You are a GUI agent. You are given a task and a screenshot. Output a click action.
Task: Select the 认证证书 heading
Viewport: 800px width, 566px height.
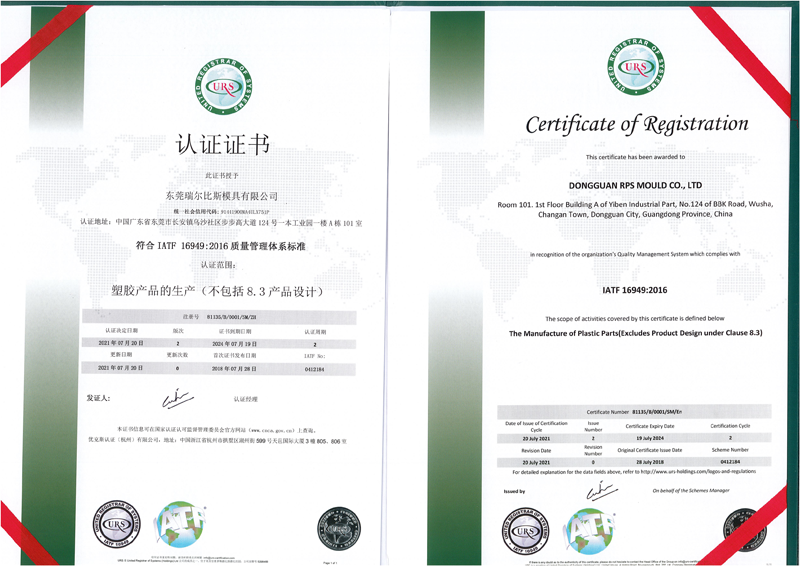pos(222,144)
